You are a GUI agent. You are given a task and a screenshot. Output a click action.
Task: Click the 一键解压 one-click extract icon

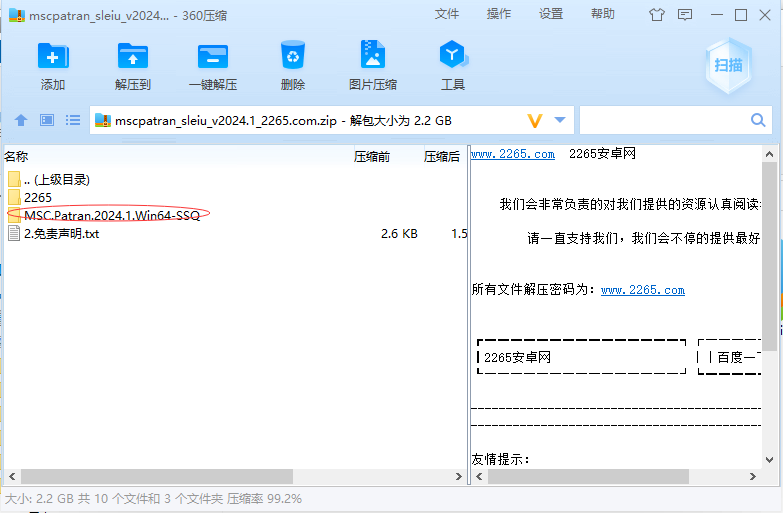click(213, 55)
